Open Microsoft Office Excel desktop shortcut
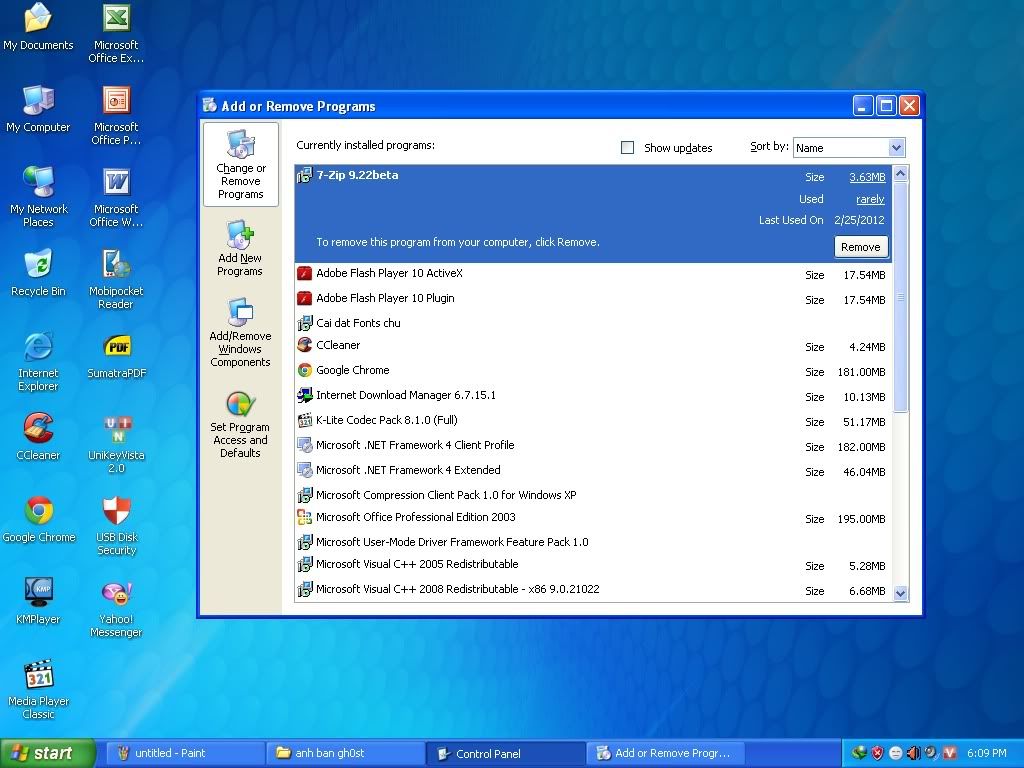Screen dimensions: 1024x768 tap(116, 33)
